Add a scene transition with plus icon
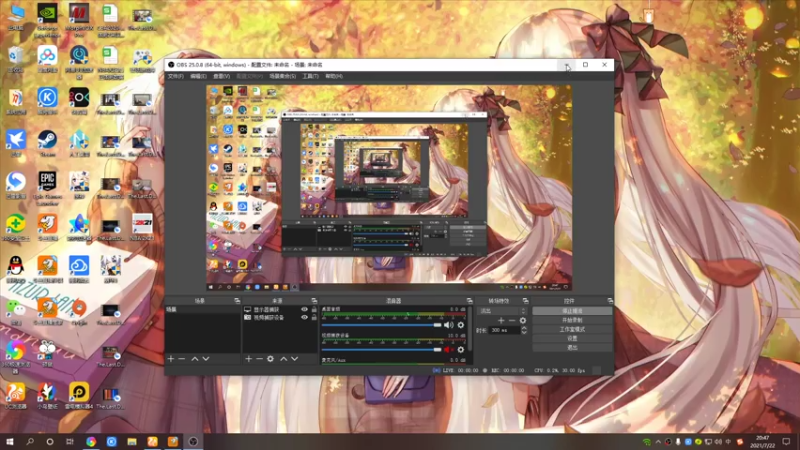This screenshot has width=800, height=450. tap(501, 320)
